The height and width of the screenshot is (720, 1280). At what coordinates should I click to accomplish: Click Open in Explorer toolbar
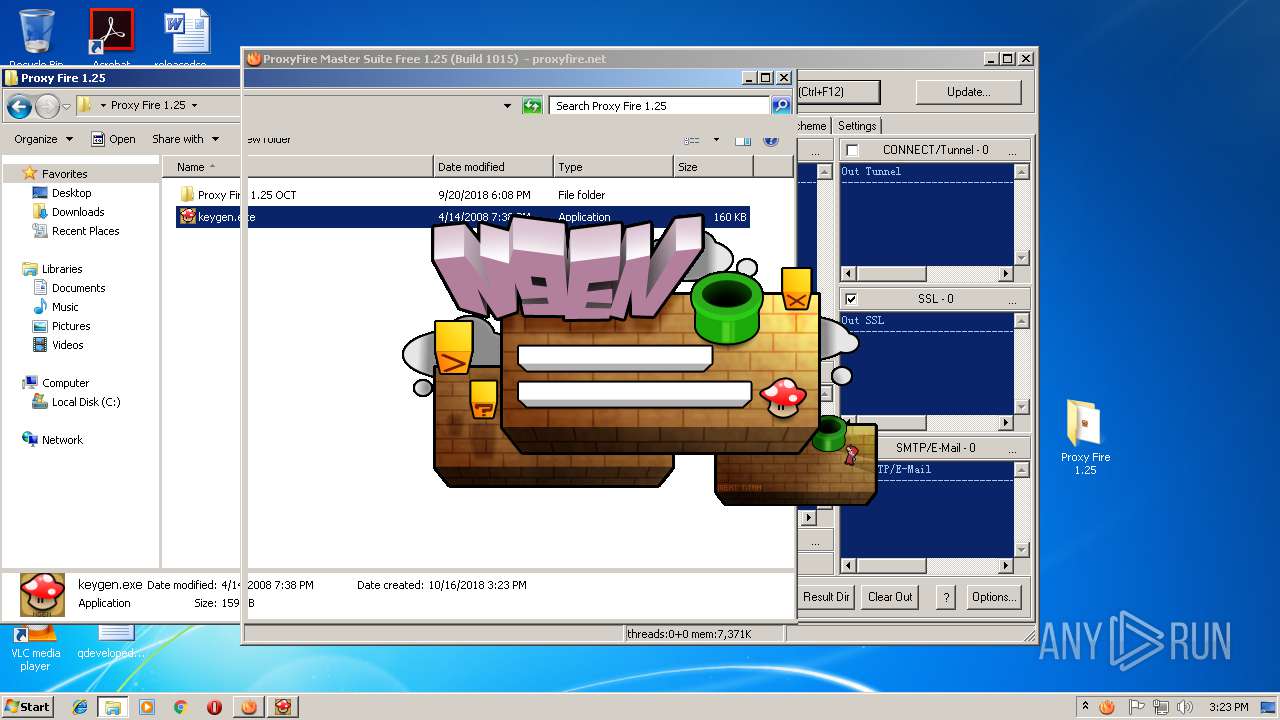click(x=113, y=139)
